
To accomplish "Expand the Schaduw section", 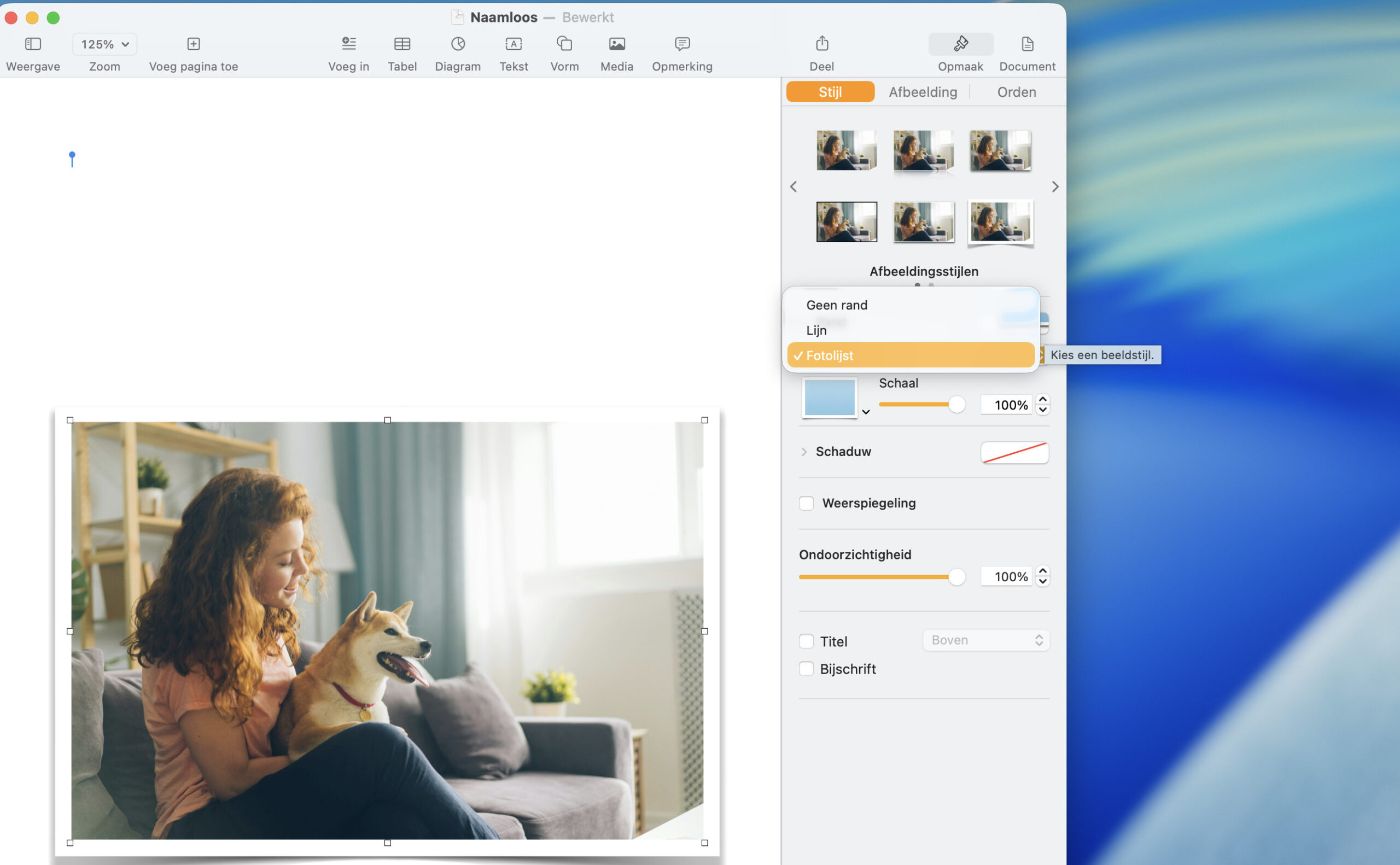I will coord(804,452).
